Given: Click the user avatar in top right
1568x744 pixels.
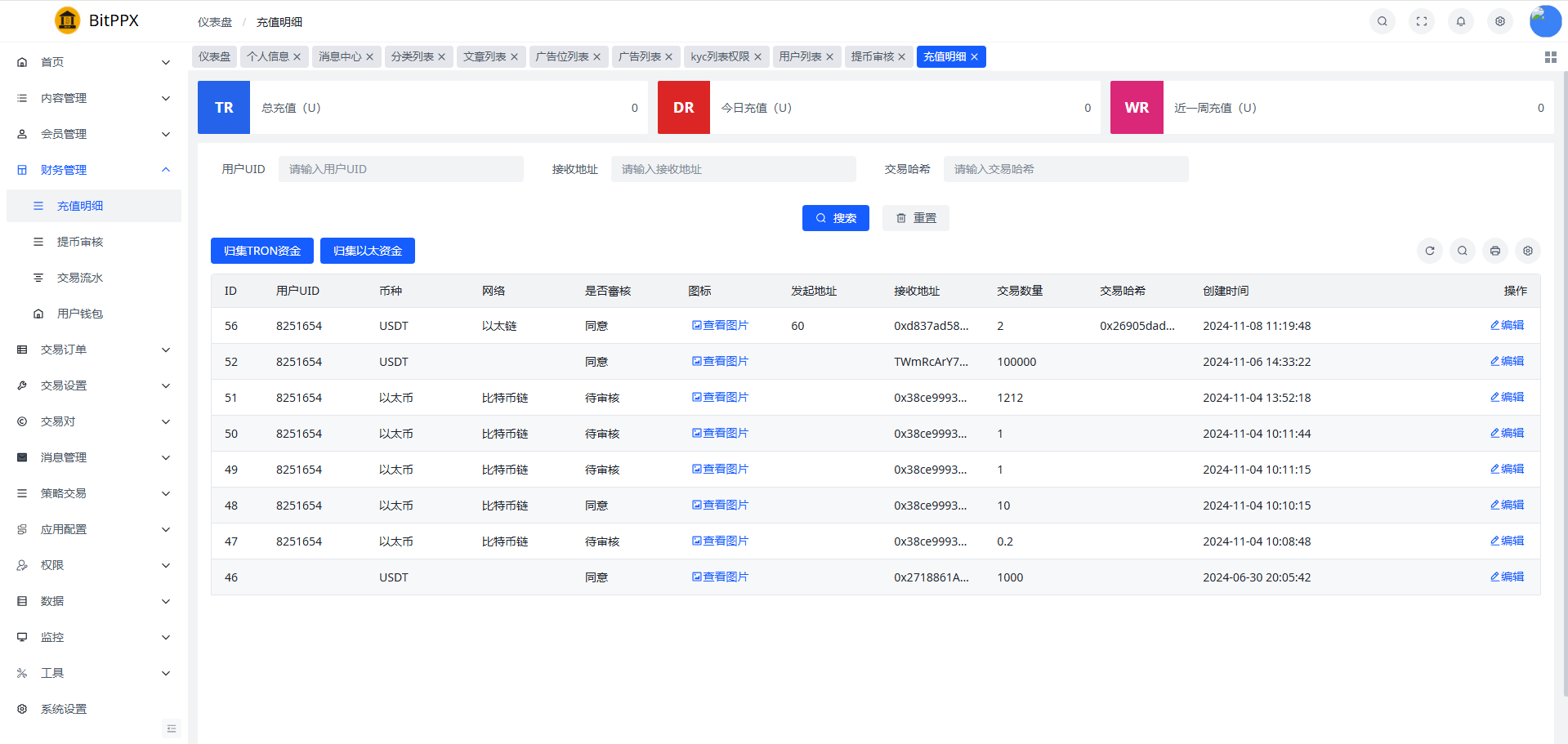Looking at the screenshot, I should 1544,21.
